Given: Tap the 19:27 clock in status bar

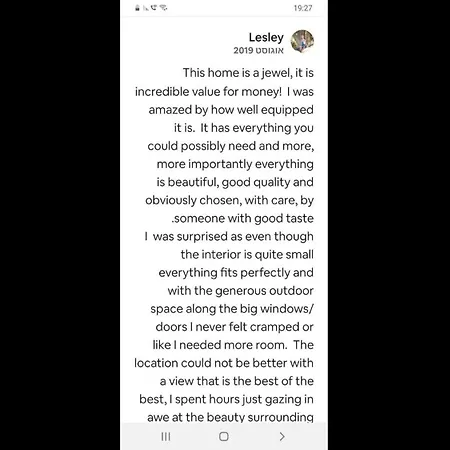Looking at the screenshot, I should (x=303, y=8).
